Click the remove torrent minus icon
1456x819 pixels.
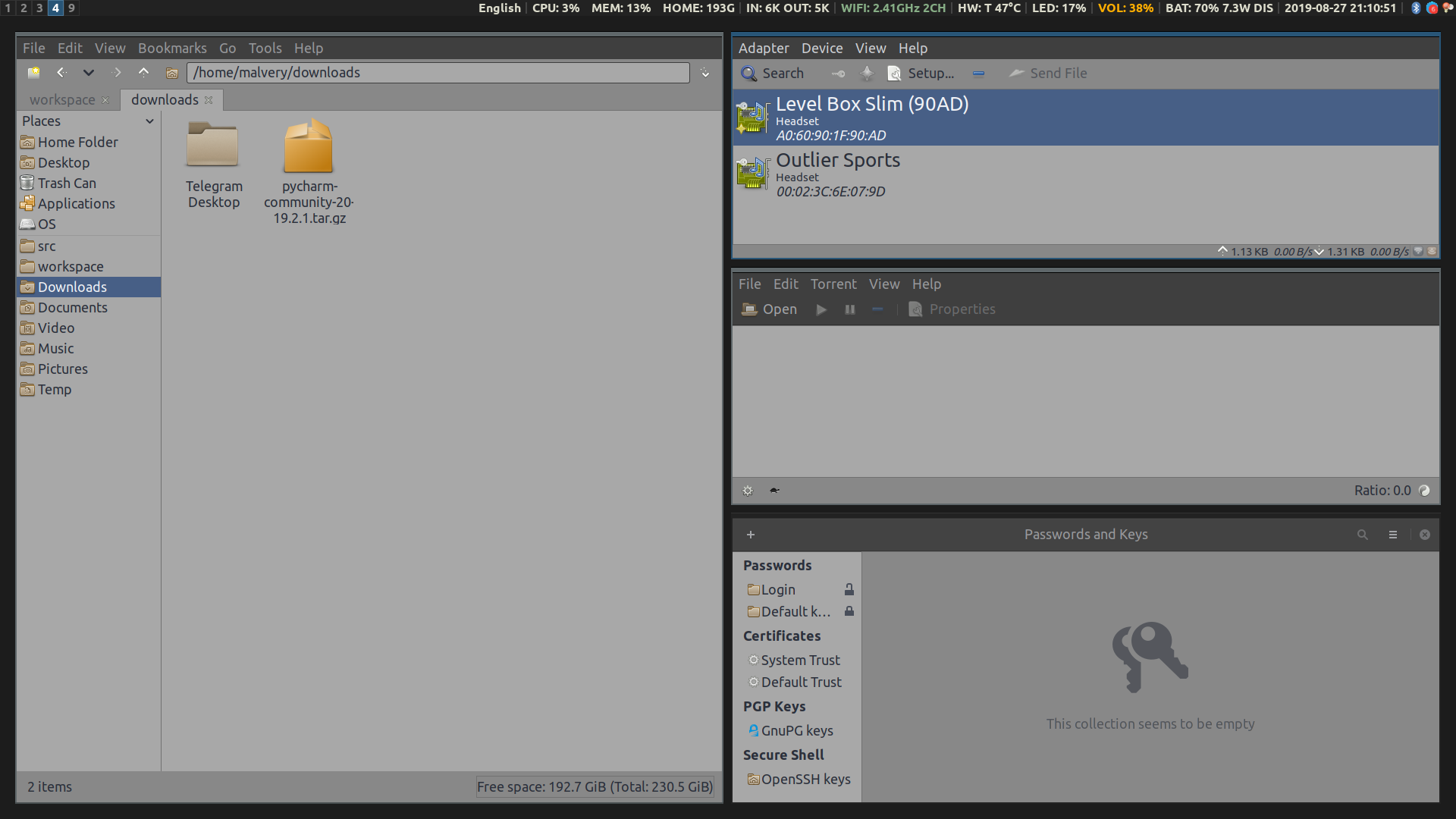click(877, 309)
